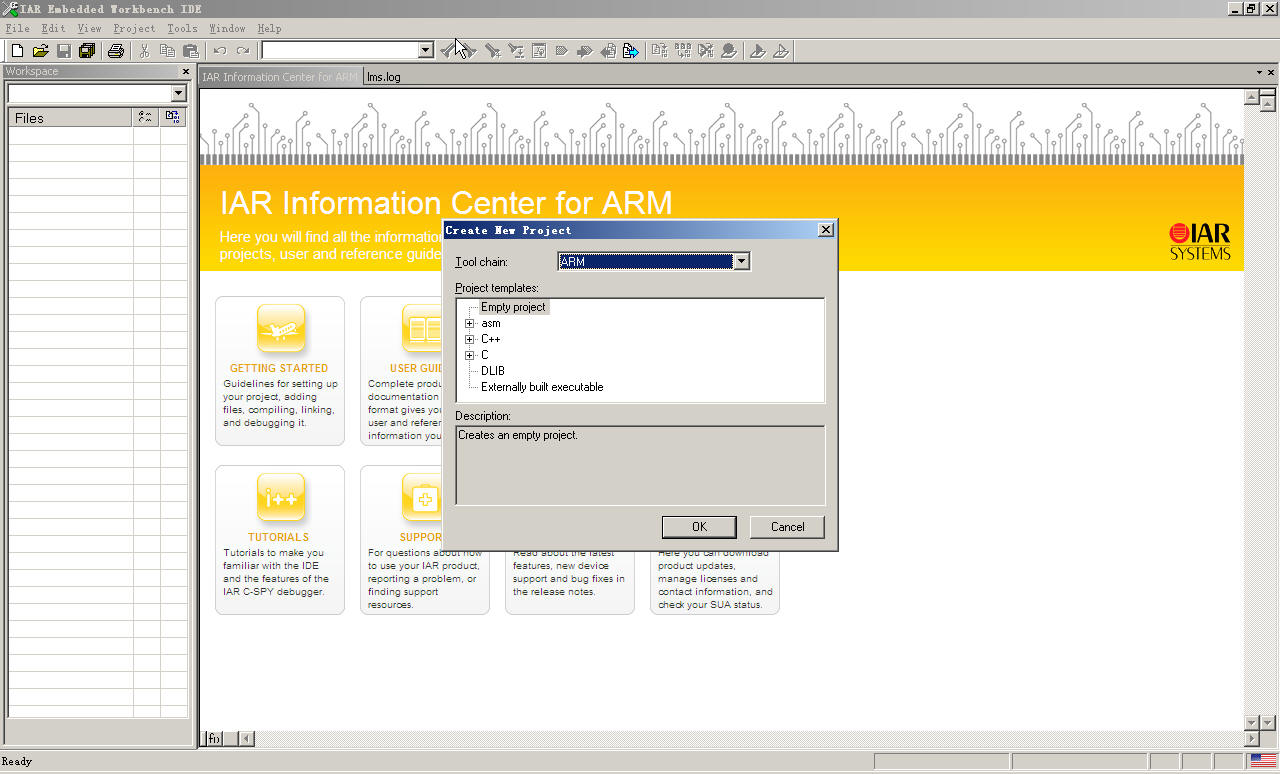Click the Toggle Breakpoint icon

(x=729, y=50)
